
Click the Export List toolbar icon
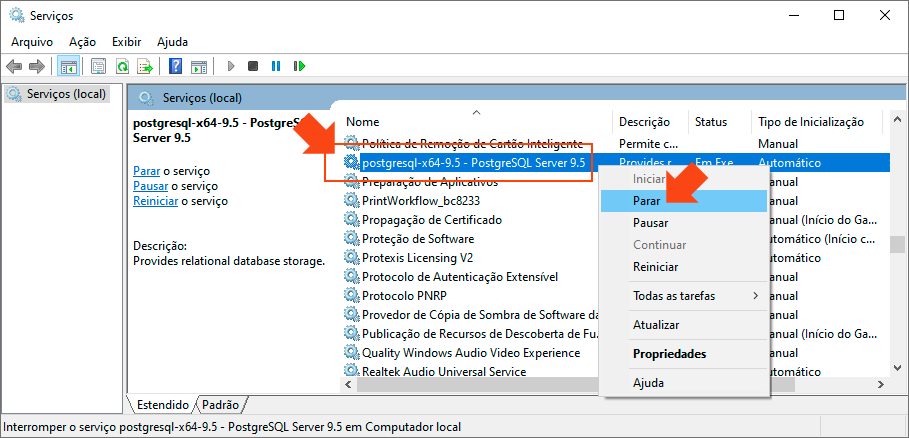click(145, 66)
